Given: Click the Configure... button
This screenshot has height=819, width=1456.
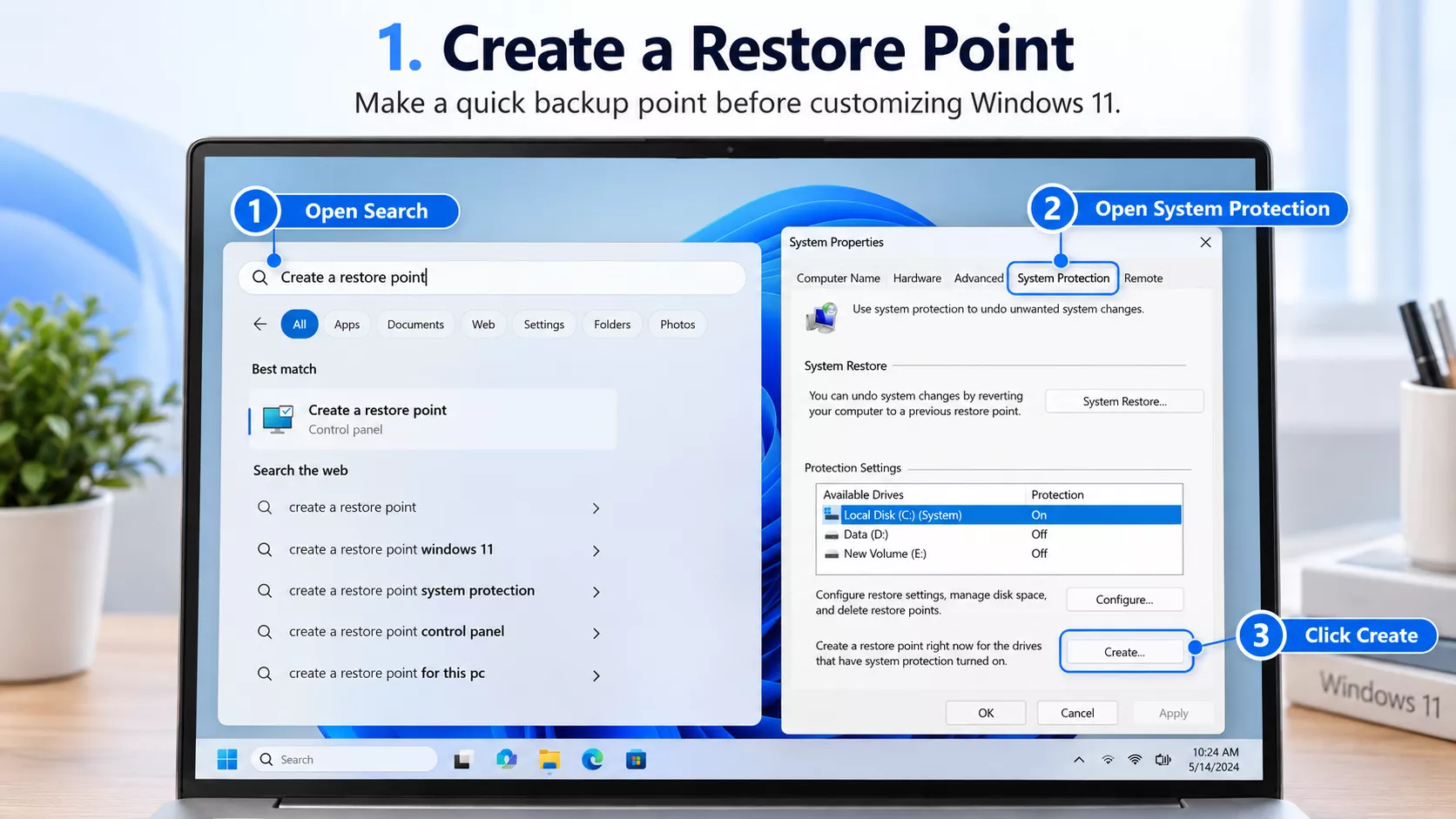Looking at the screenshot, I should click(x=1124, y=600).
